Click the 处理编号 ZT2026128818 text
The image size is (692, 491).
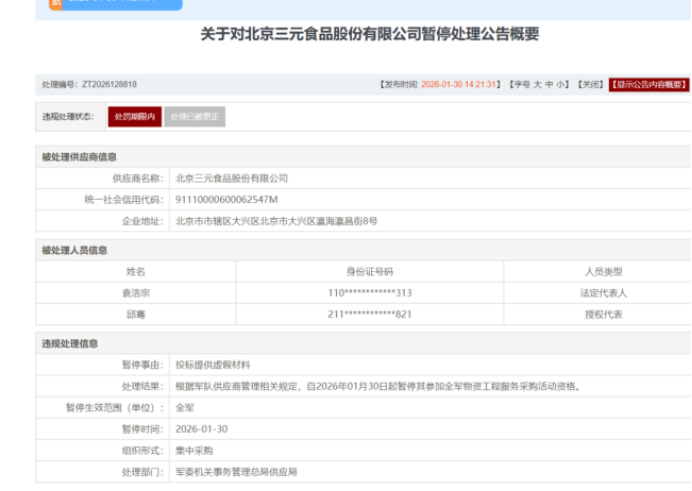click(x=89, y=84)
